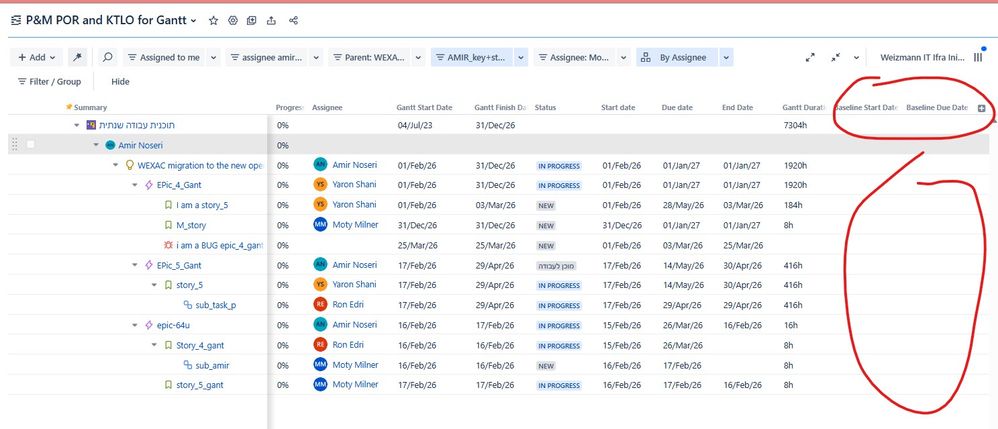
Task: Toggle the By Assignee grouping
Action: [x=677, y=57]
